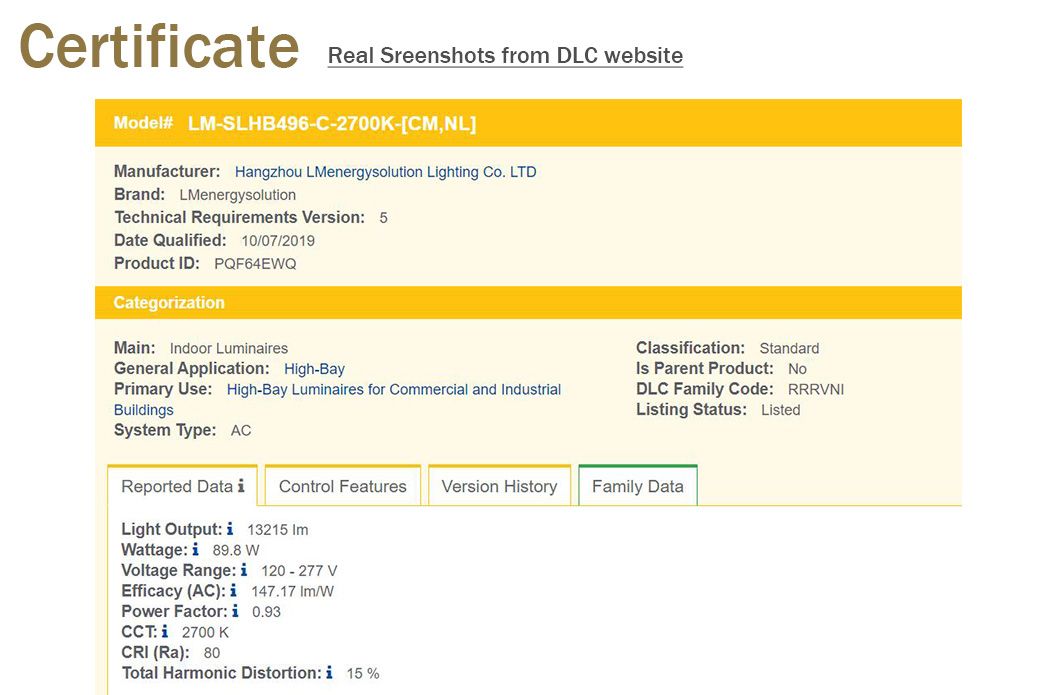This screenshot has height=695, width=1056.
Task: Click the Power Factor info icon
Action: [235, 611]
